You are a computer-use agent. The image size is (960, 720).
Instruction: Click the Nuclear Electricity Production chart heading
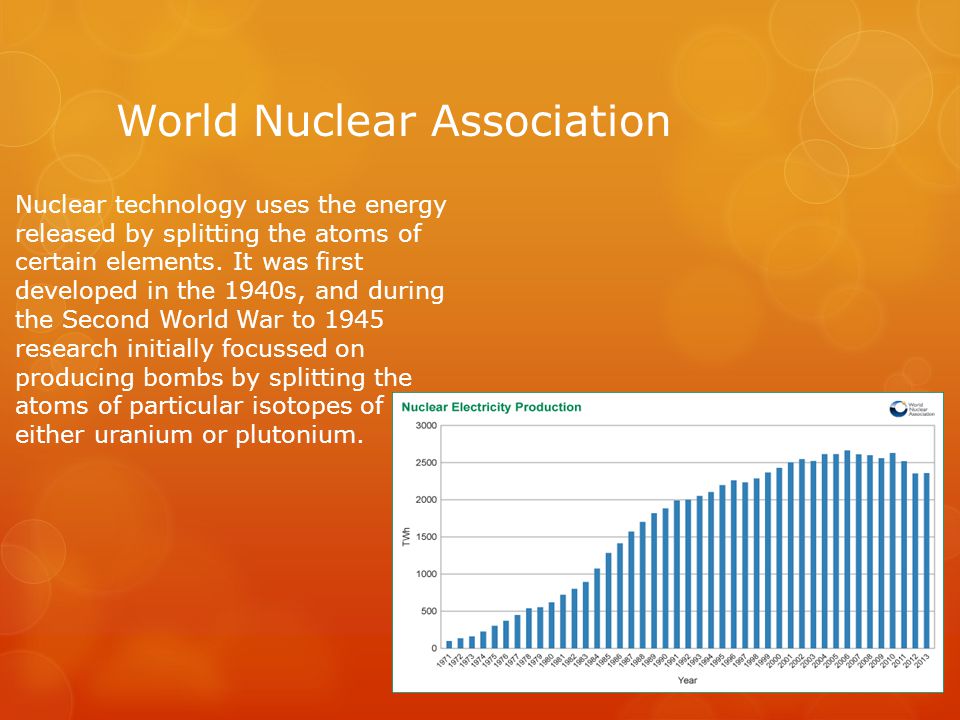(491, 407)
